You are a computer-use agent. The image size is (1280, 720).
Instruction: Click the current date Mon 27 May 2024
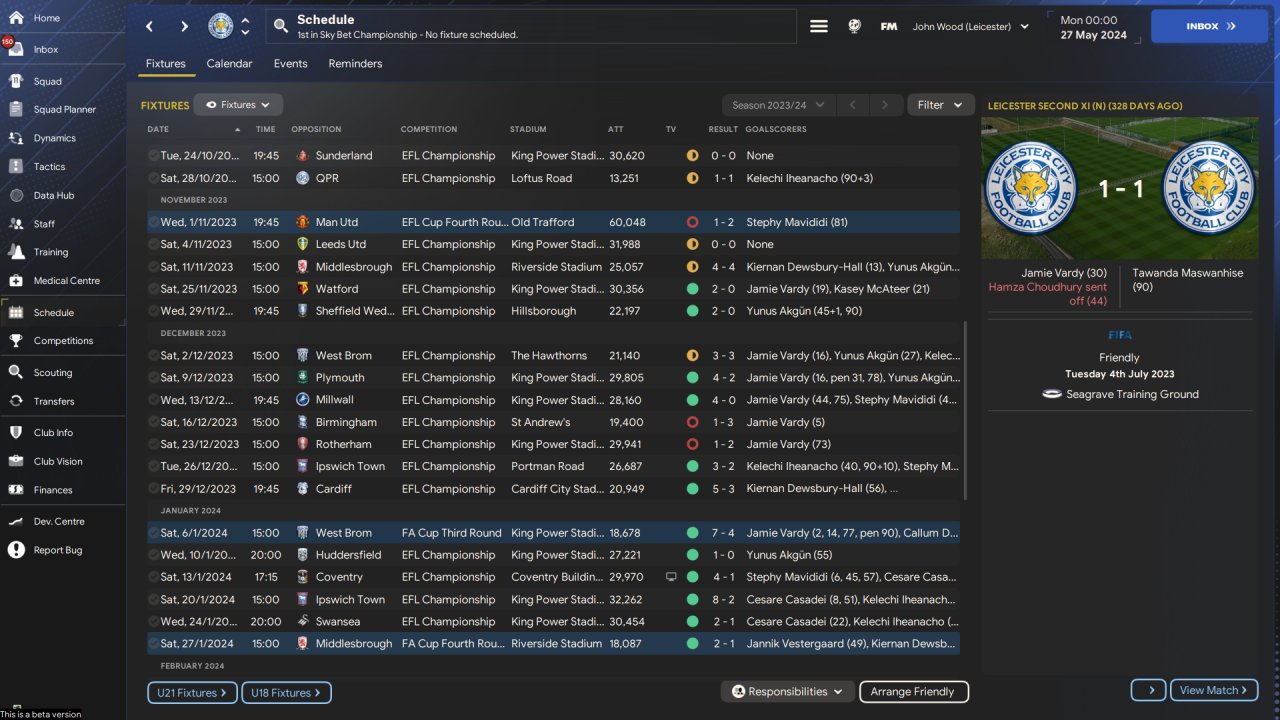point(1093,27)
